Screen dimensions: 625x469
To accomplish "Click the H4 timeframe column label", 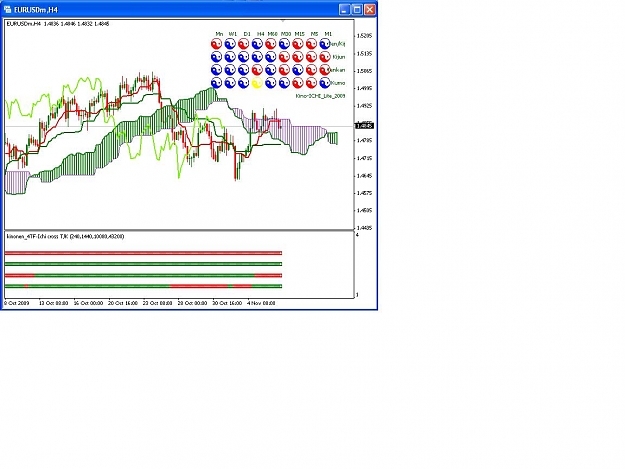I will tap(260, 34).
